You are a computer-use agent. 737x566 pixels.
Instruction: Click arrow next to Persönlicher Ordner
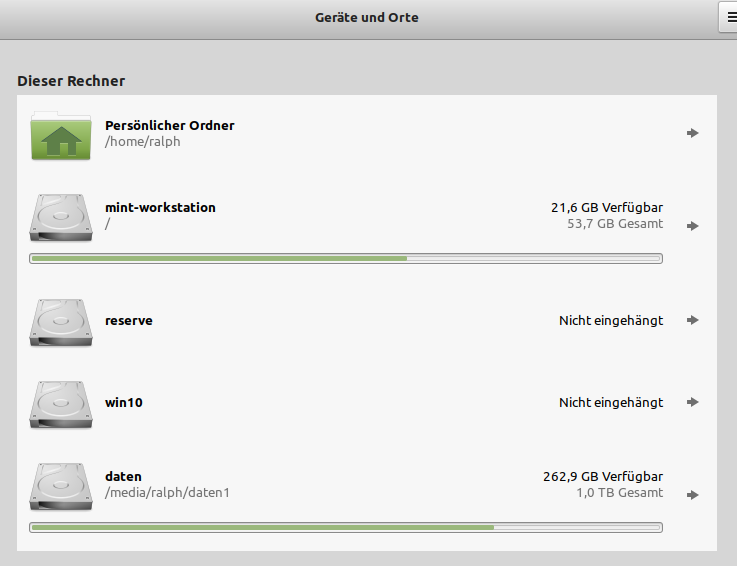[x=692, y=133]
